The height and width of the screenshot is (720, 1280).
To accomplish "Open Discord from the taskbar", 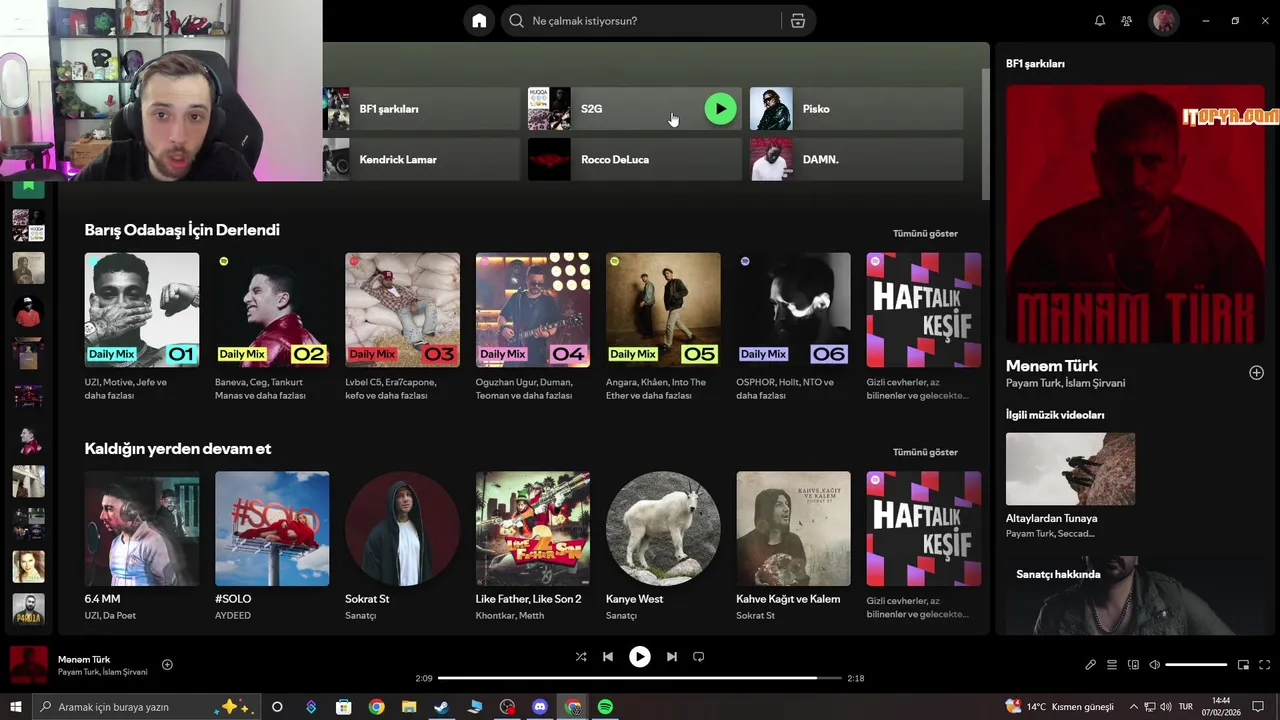I will (x=540, y=707).
